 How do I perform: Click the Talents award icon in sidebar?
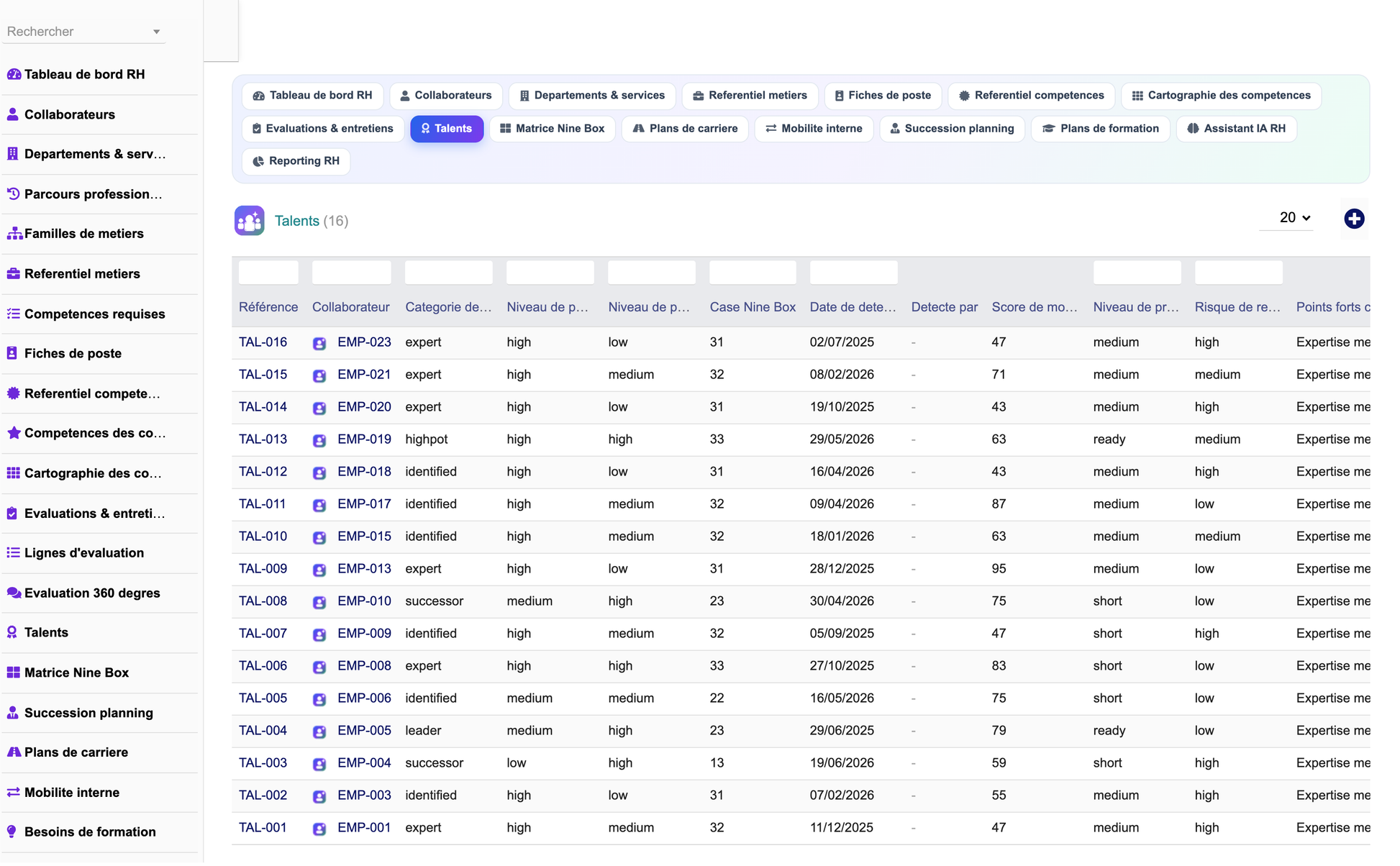12,633
